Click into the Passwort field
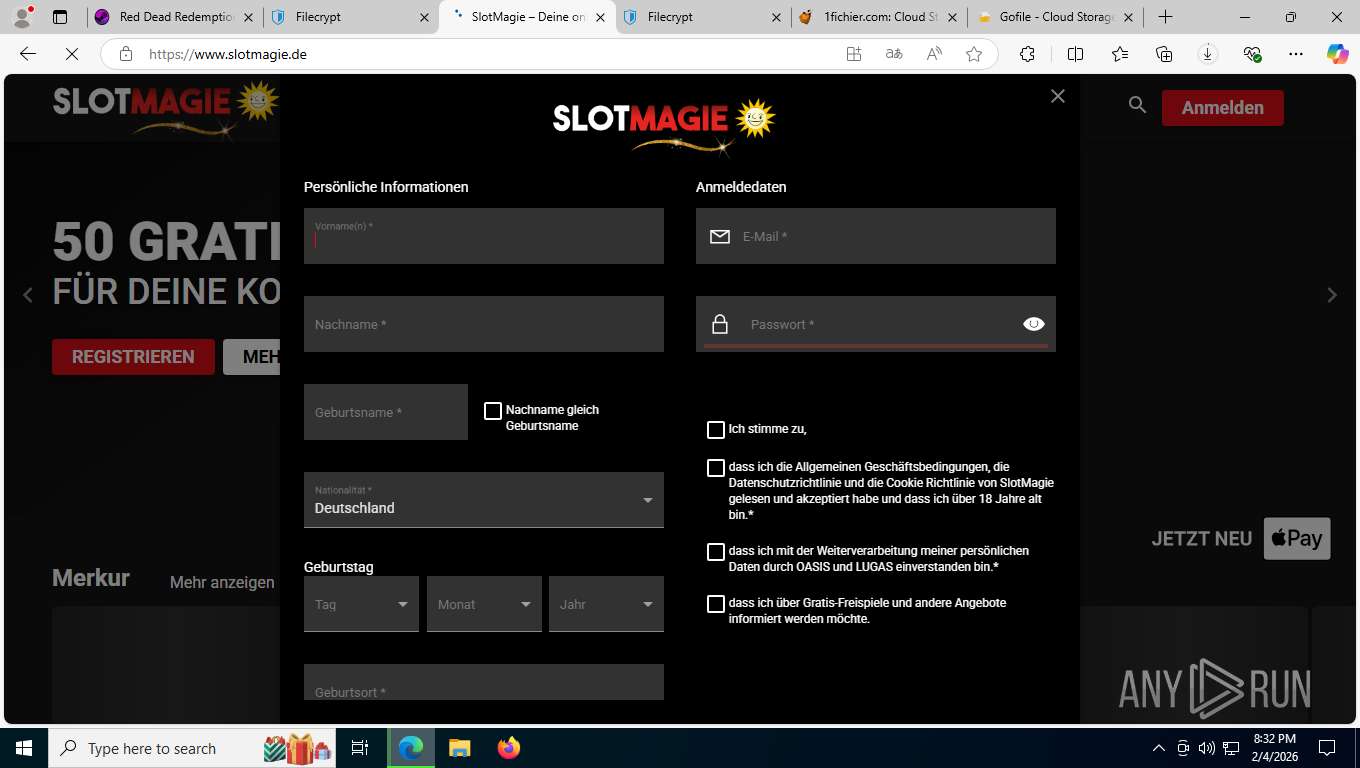 click(876, 324)
